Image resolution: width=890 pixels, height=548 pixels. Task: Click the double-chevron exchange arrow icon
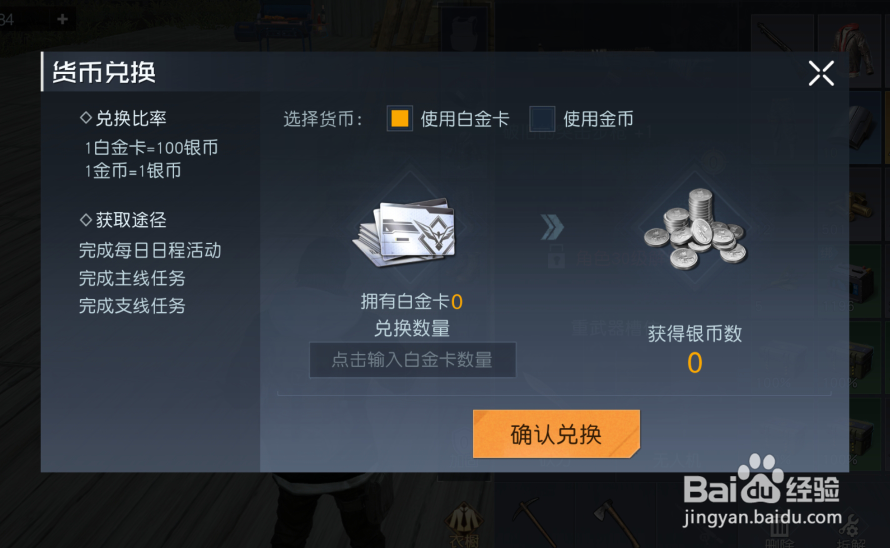(x=552, y=227)
